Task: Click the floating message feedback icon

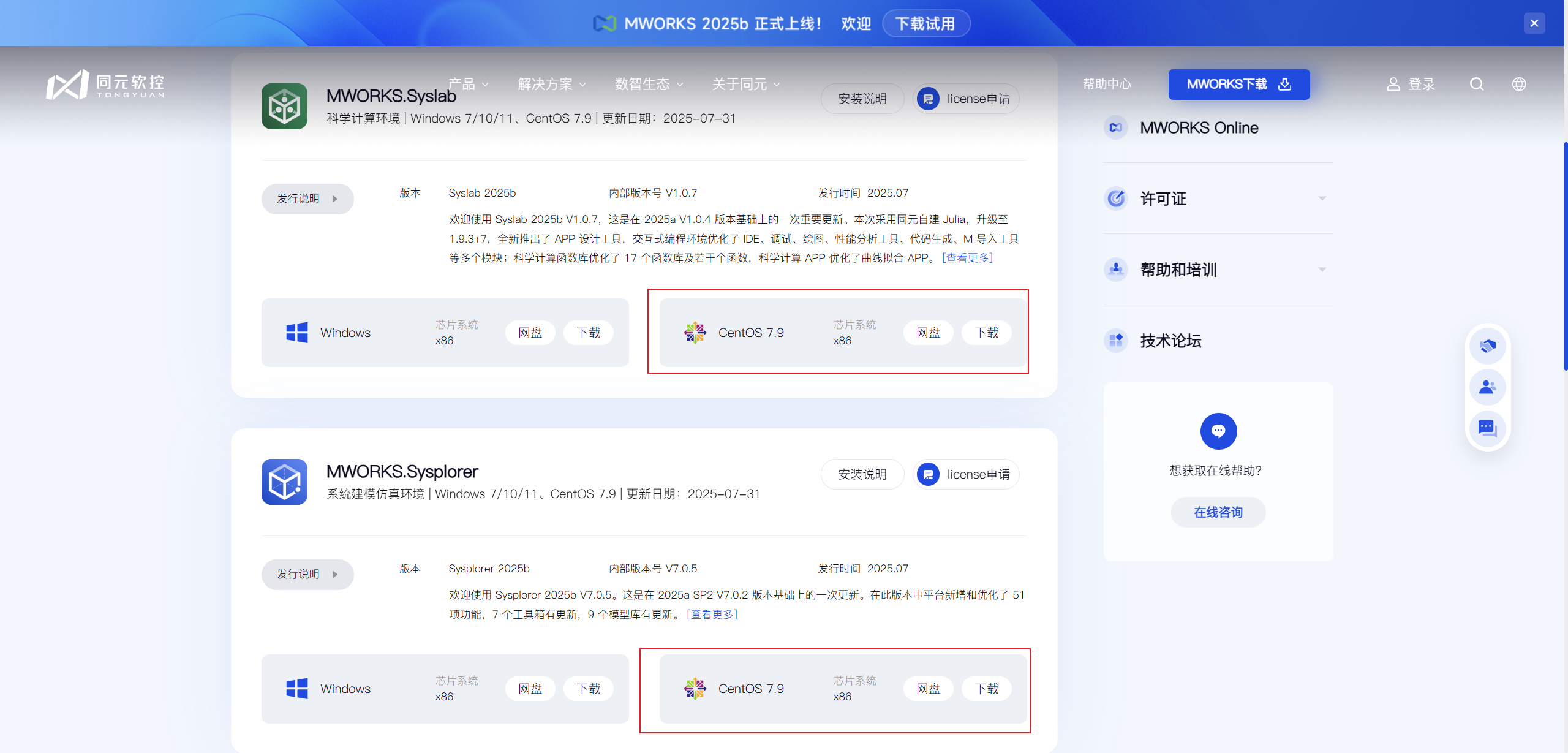Action: coord(1488,428)
